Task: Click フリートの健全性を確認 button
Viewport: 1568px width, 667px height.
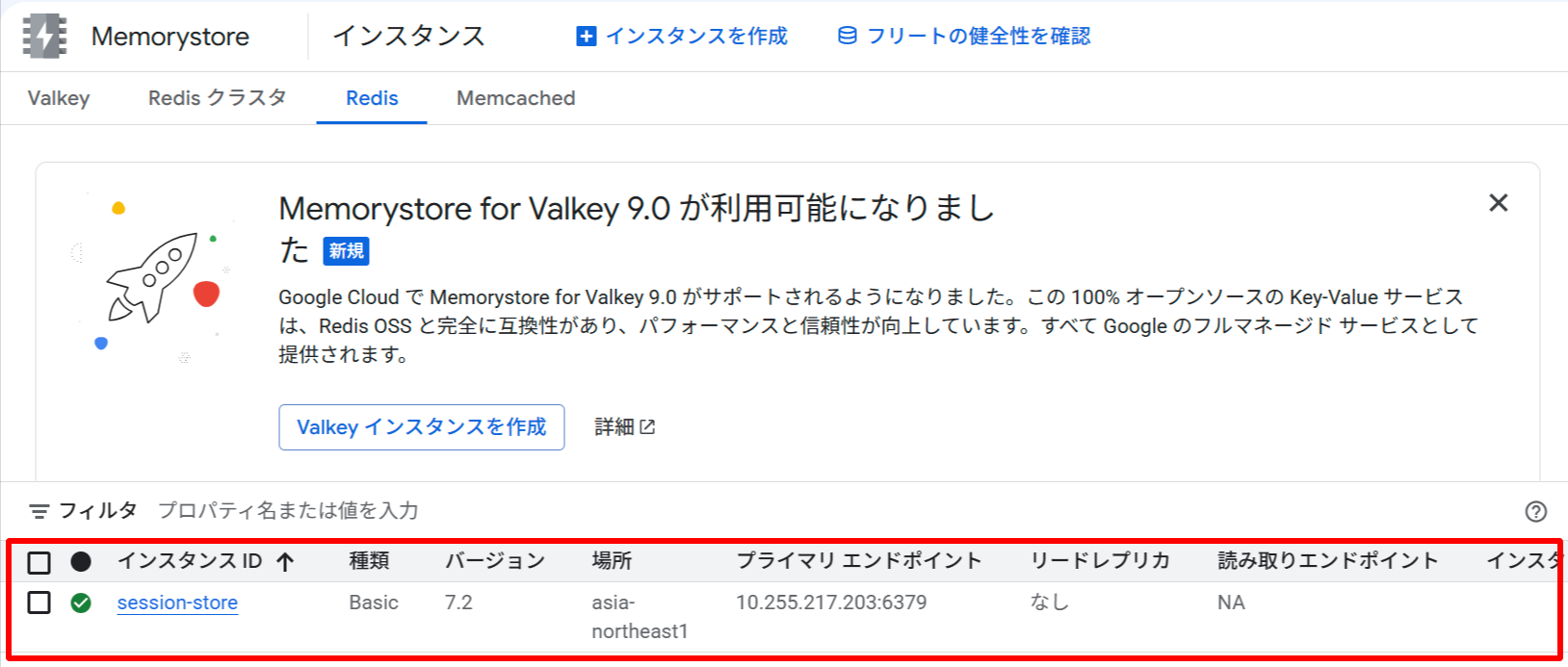Action: coord(964,36)
